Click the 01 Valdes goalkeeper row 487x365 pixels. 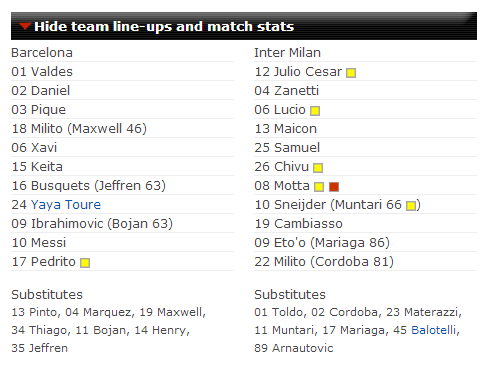click(122, 72)
